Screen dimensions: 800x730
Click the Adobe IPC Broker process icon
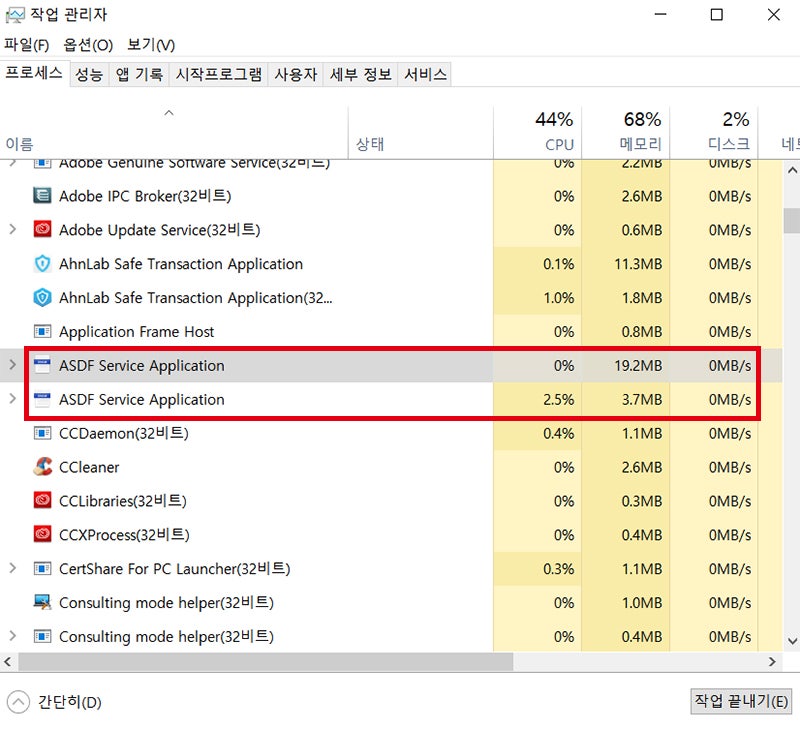[x=42, y=195]
